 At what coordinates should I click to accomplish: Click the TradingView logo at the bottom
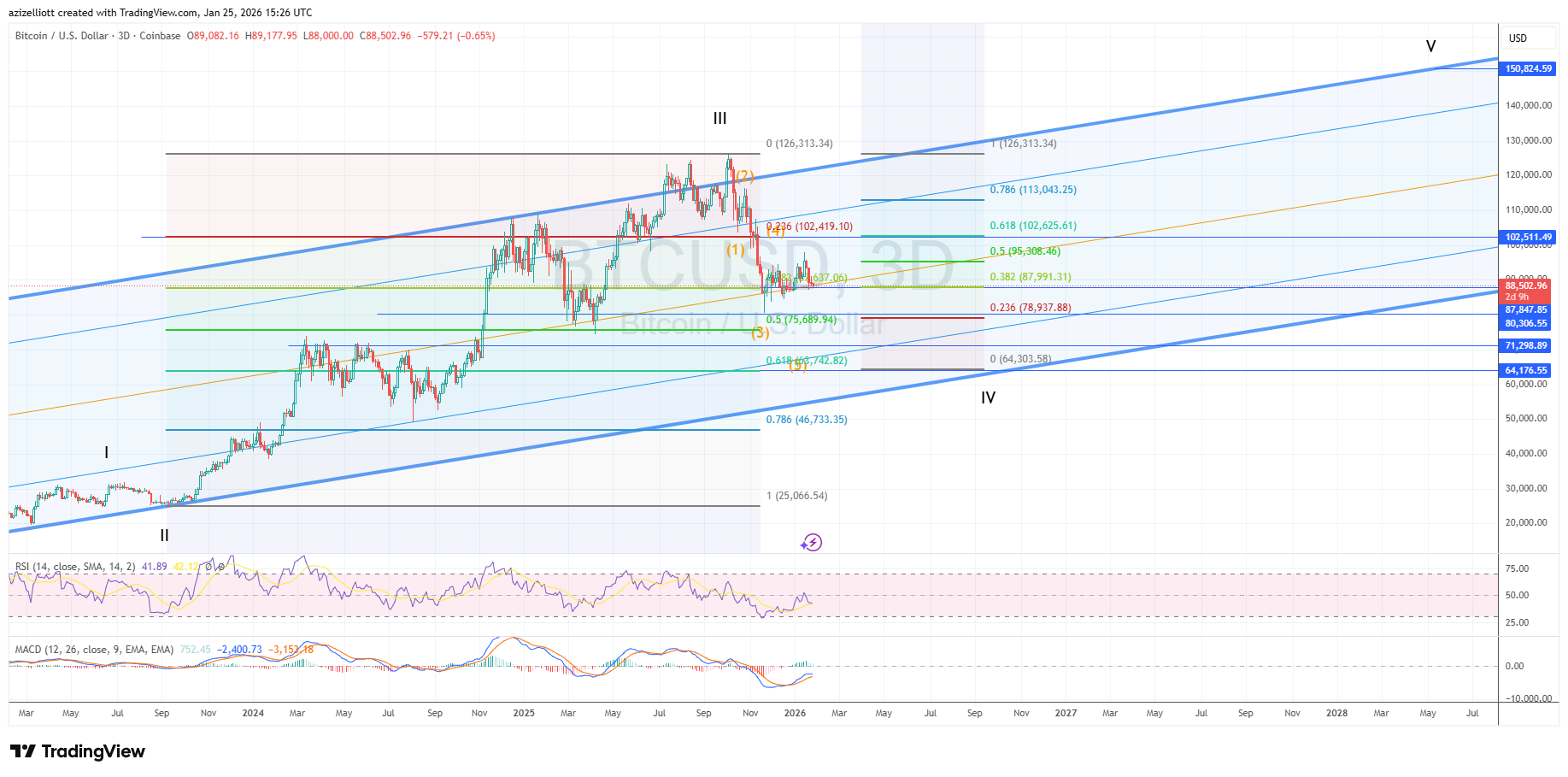(x=78, y=751)
